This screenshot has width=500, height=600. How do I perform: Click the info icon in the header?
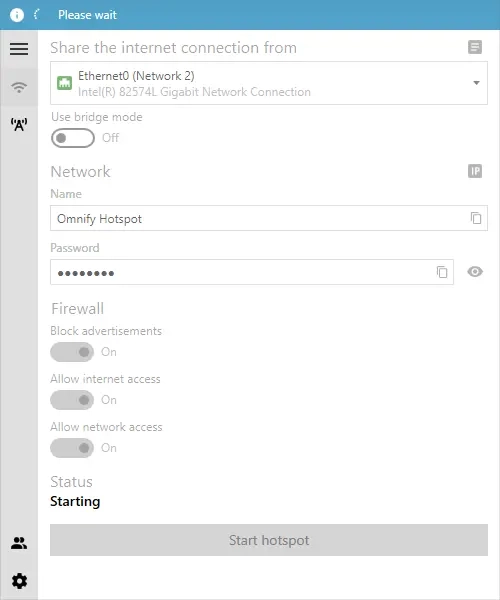17,15
